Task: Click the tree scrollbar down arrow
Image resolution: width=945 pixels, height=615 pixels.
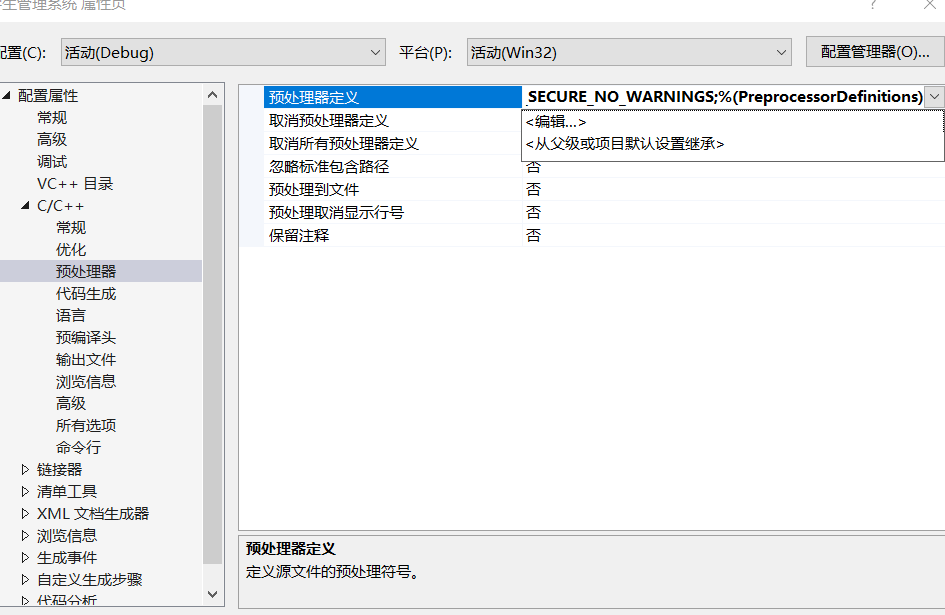Action: tap(212, 594)
